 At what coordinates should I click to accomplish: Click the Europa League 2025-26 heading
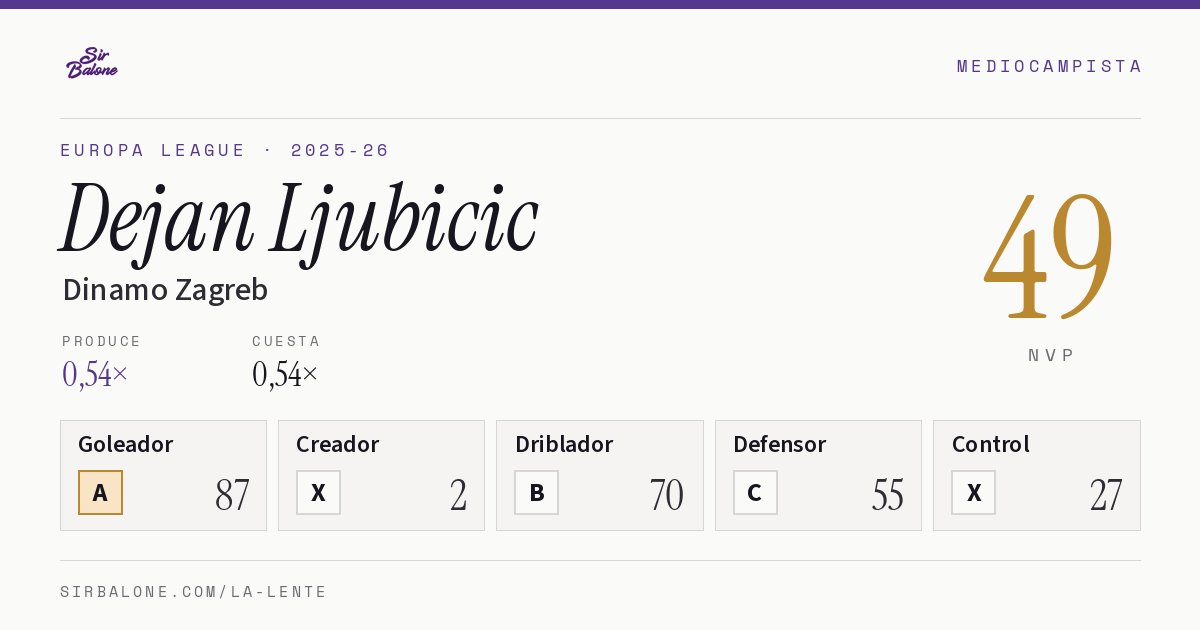[x=225, y=150]
